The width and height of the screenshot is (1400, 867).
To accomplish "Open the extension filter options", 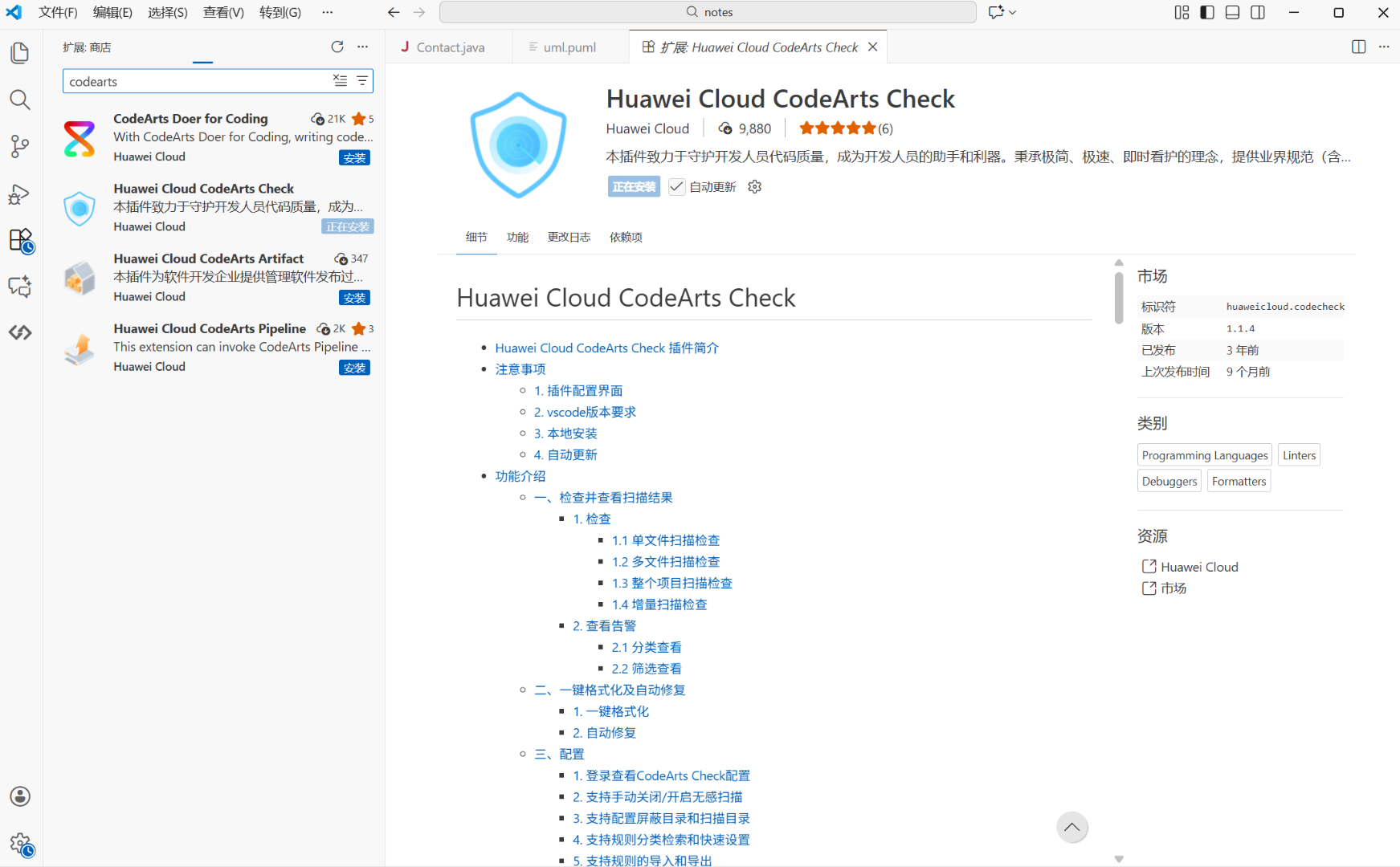I will point(362,81).
